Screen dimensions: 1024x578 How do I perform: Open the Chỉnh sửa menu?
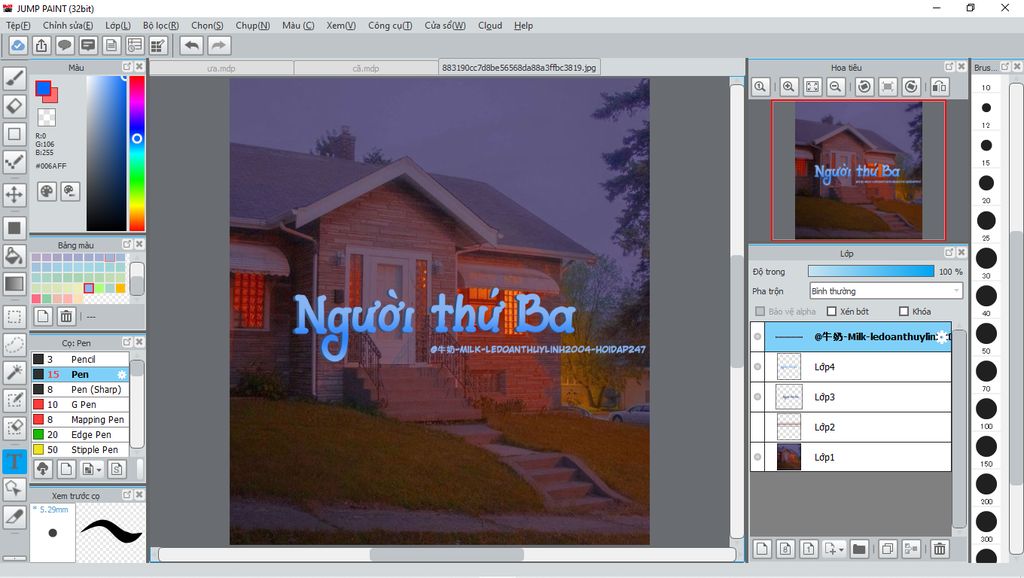click(68, 25)
